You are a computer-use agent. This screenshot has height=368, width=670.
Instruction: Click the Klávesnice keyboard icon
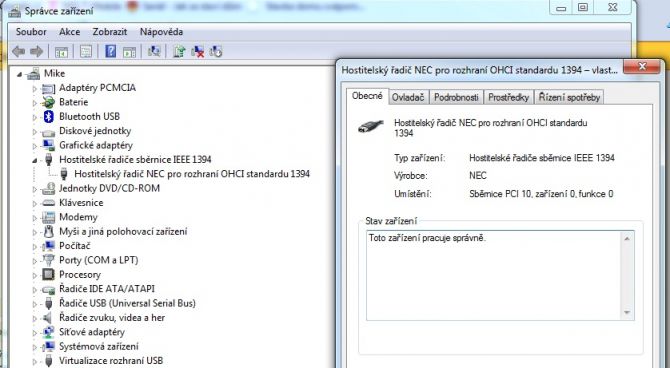click(x=48, y=203)
